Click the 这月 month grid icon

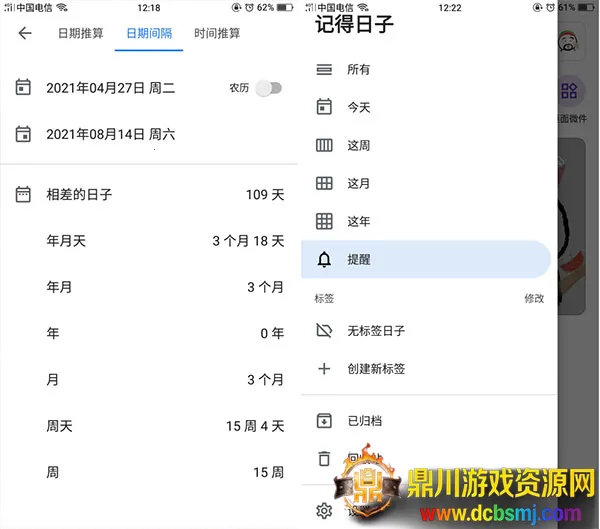324,183
